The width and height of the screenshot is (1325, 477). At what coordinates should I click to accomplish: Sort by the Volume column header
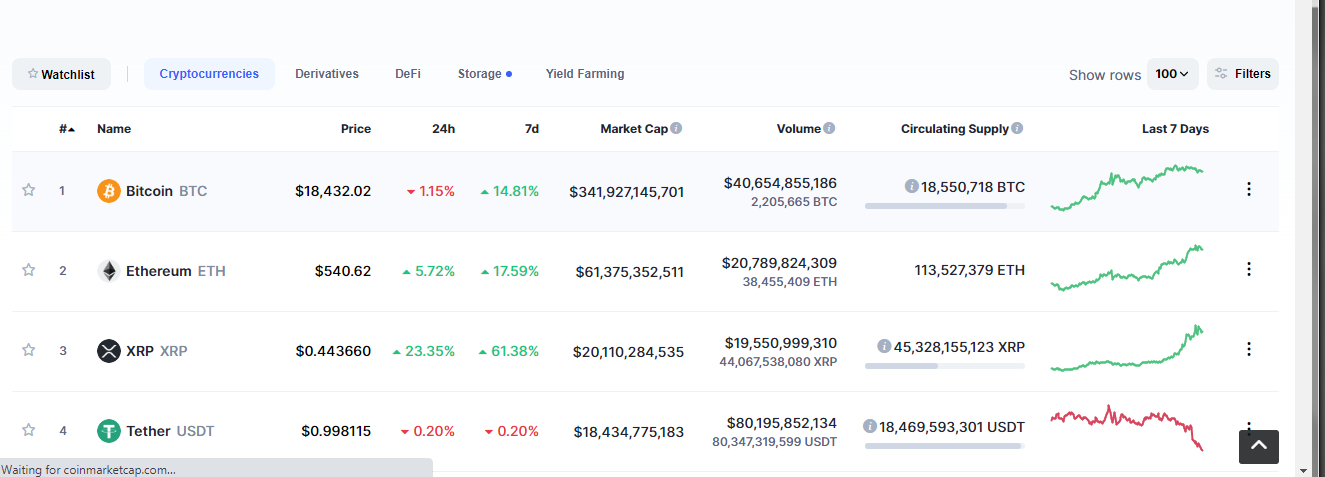798,129
